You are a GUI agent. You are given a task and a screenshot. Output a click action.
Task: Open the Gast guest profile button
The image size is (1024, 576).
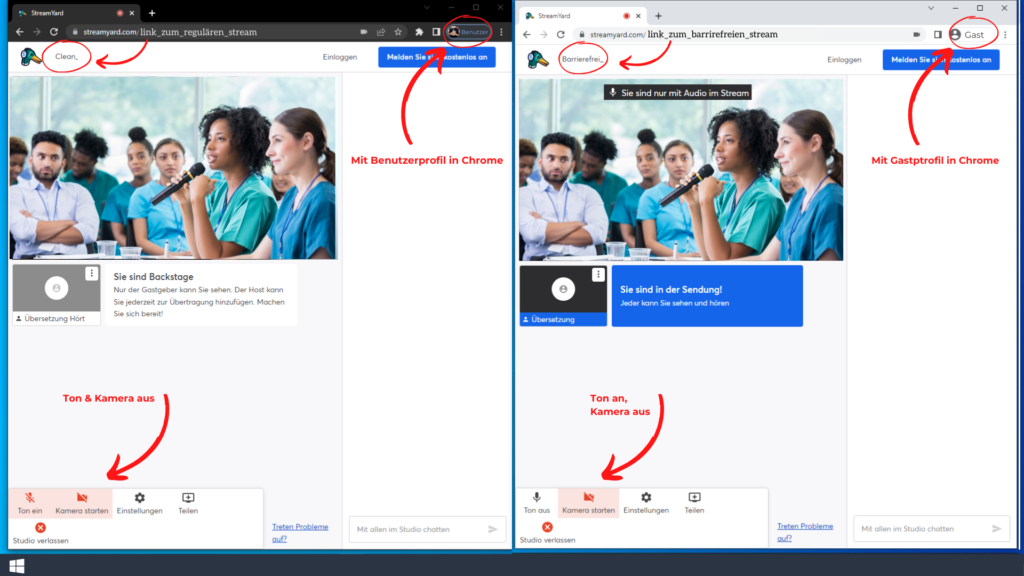967,34
